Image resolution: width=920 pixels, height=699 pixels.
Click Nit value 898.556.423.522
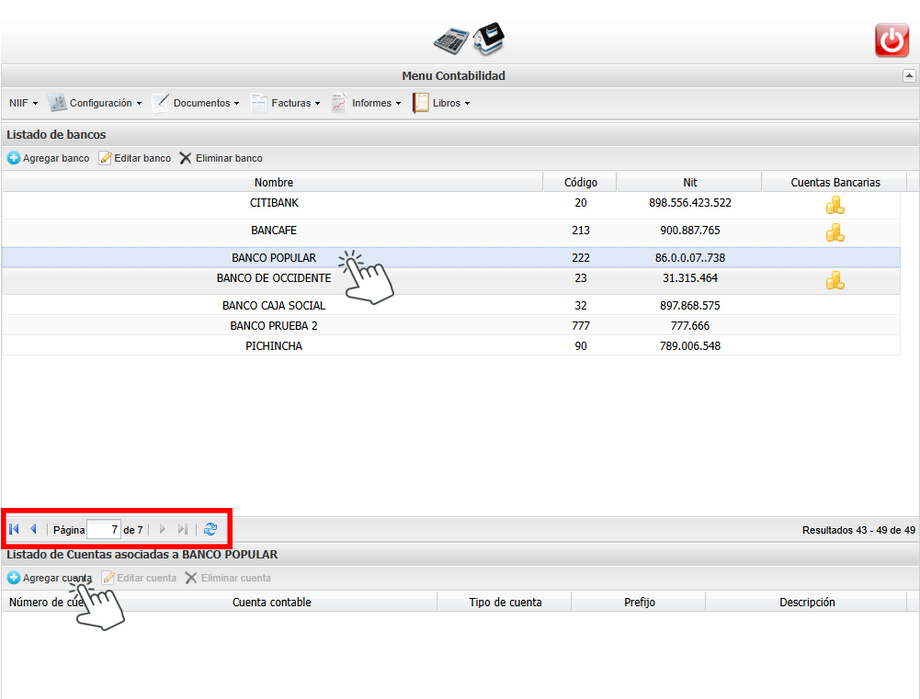click(690, 203)
